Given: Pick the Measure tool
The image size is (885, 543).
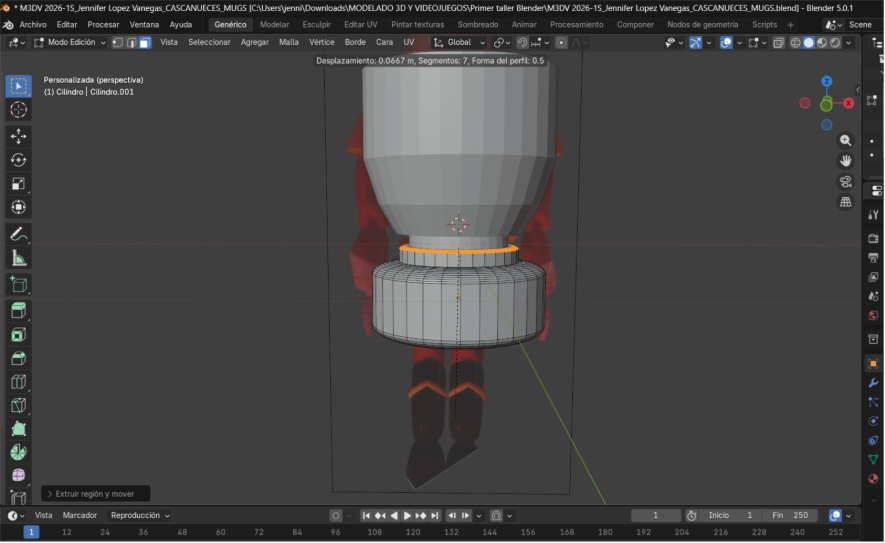Looking at the screenshot, I should [18, 258].
